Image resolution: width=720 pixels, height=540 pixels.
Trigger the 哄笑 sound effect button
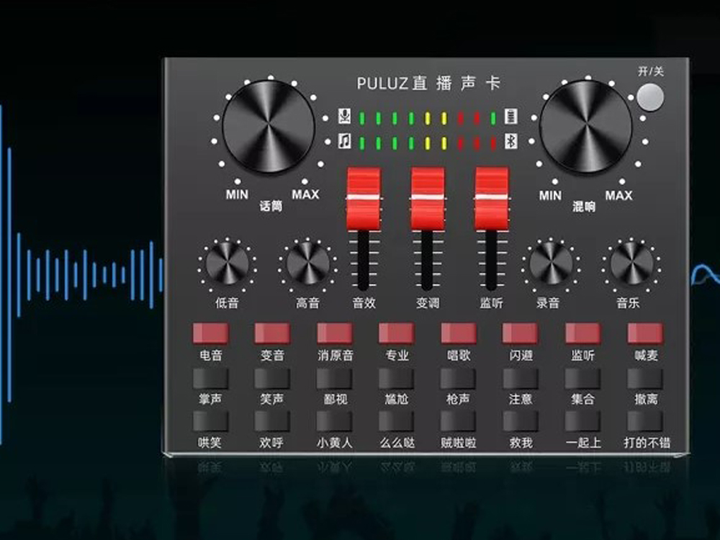[211, 421]
